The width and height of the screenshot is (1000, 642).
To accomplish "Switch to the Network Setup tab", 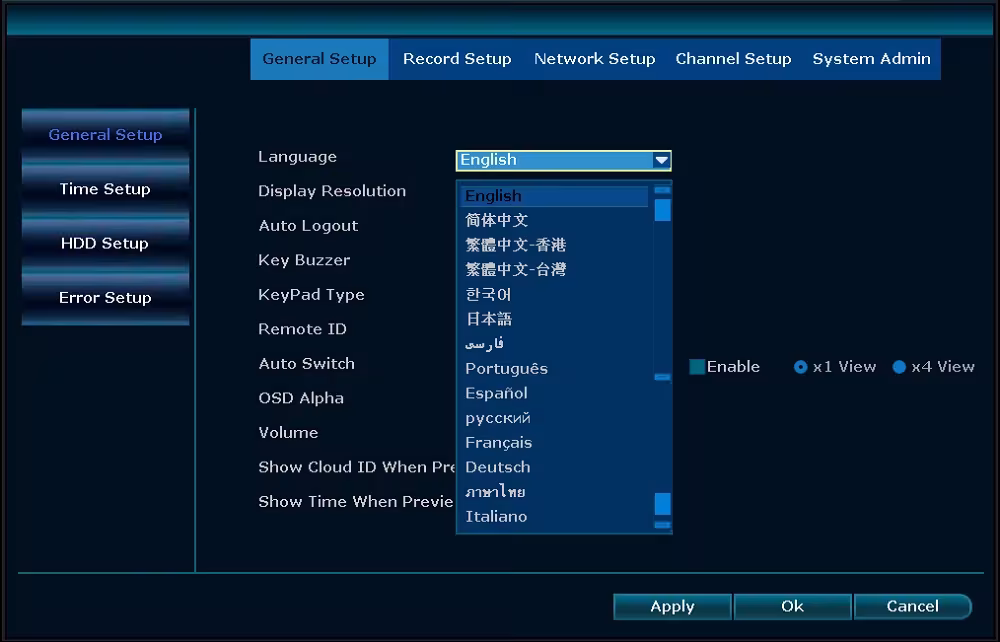I will pyautogui.click(x=594, y=59).
